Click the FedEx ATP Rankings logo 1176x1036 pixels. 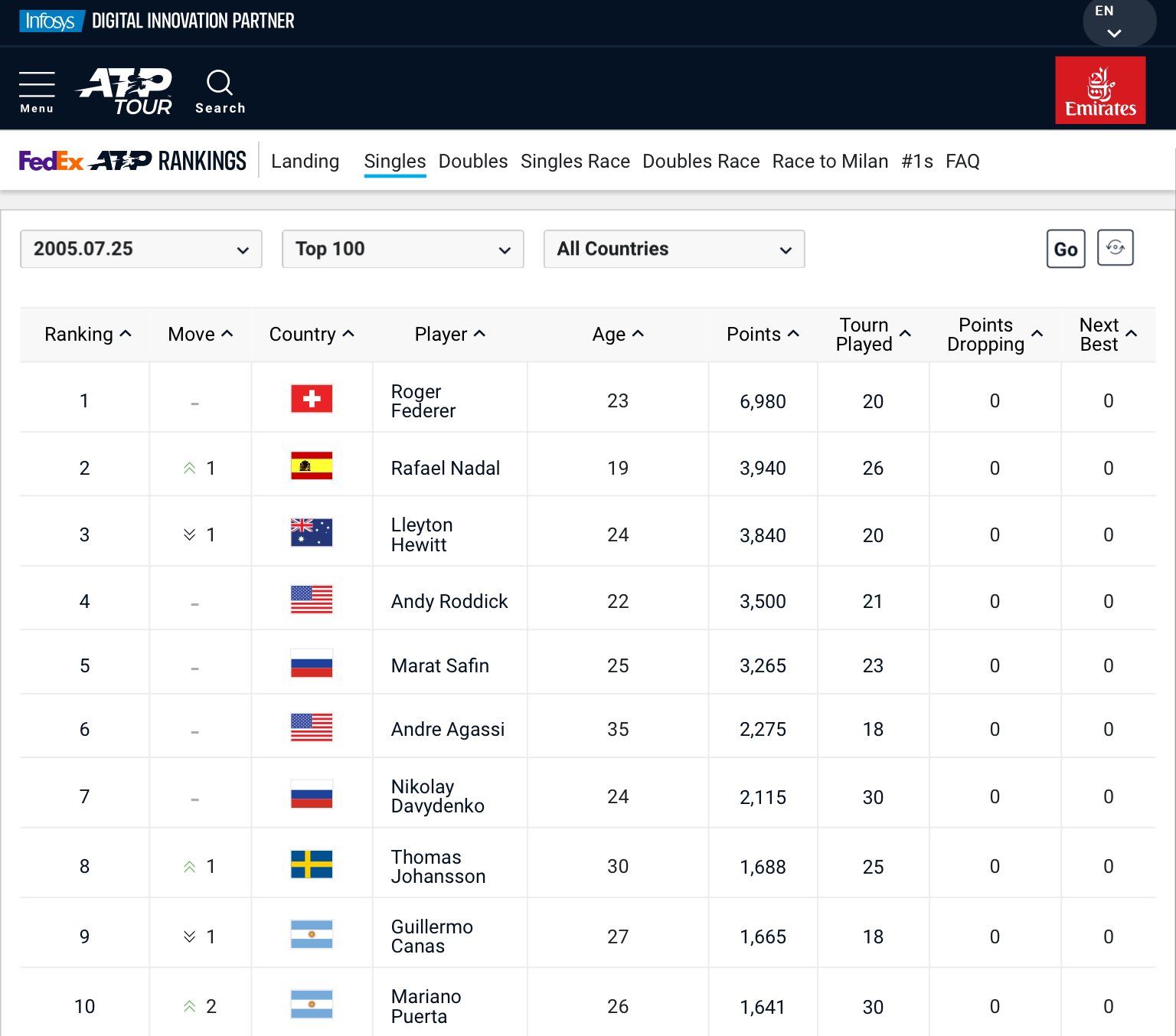point(132,161)
